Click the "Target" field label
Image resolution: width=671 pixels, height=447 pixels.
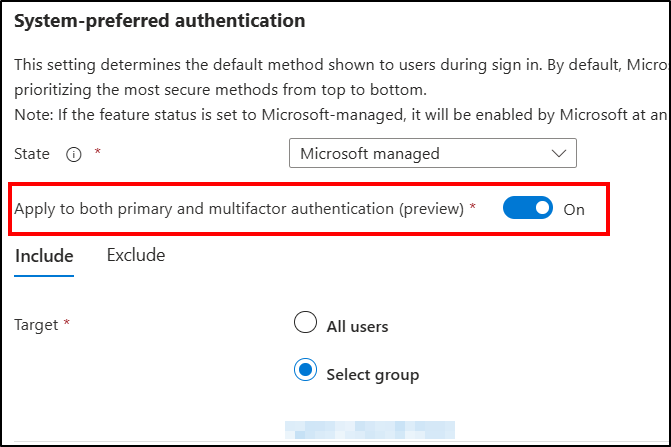click(37, 324)
